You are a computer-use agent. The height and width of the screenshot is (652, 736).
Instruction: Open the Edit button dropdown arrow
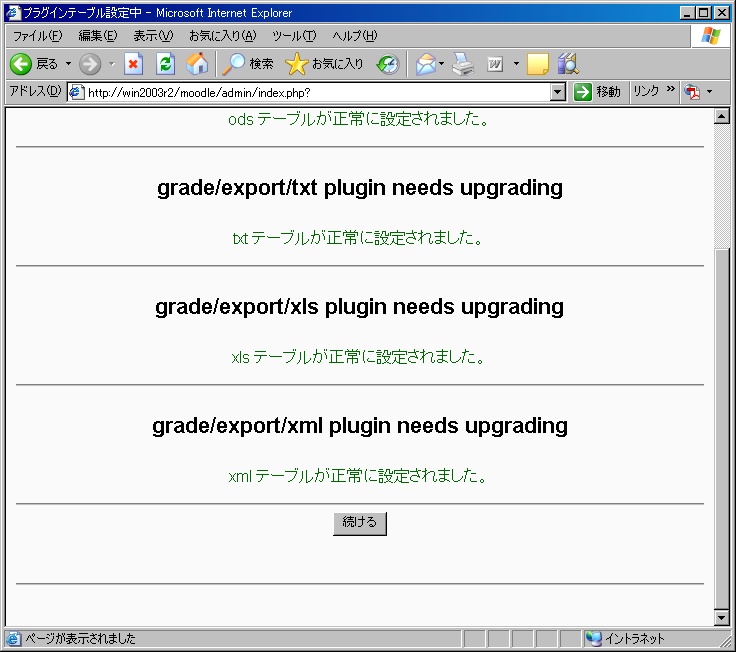[516, 64]
